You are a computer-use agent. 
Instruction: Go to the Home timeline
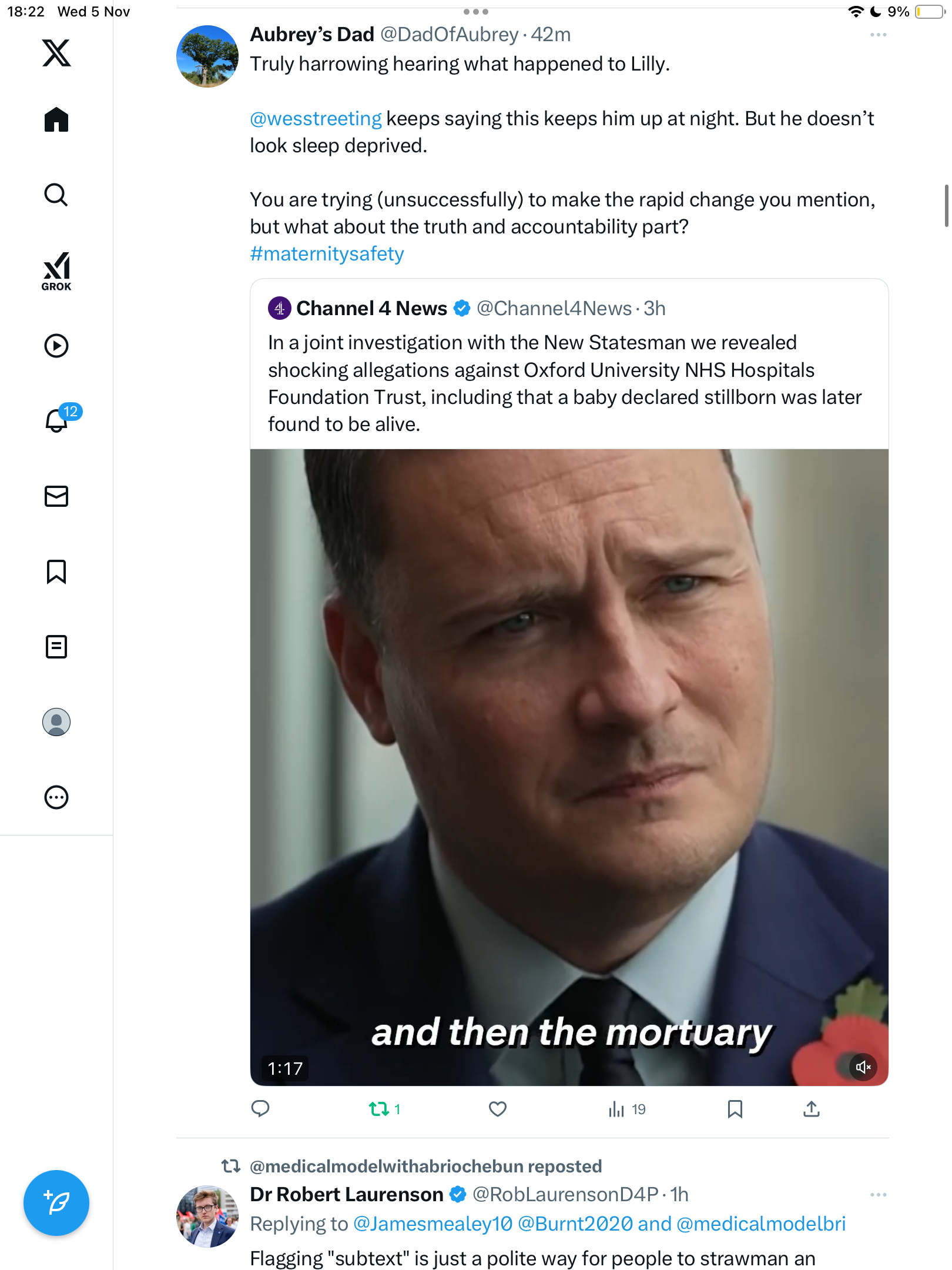coord(56,120)
